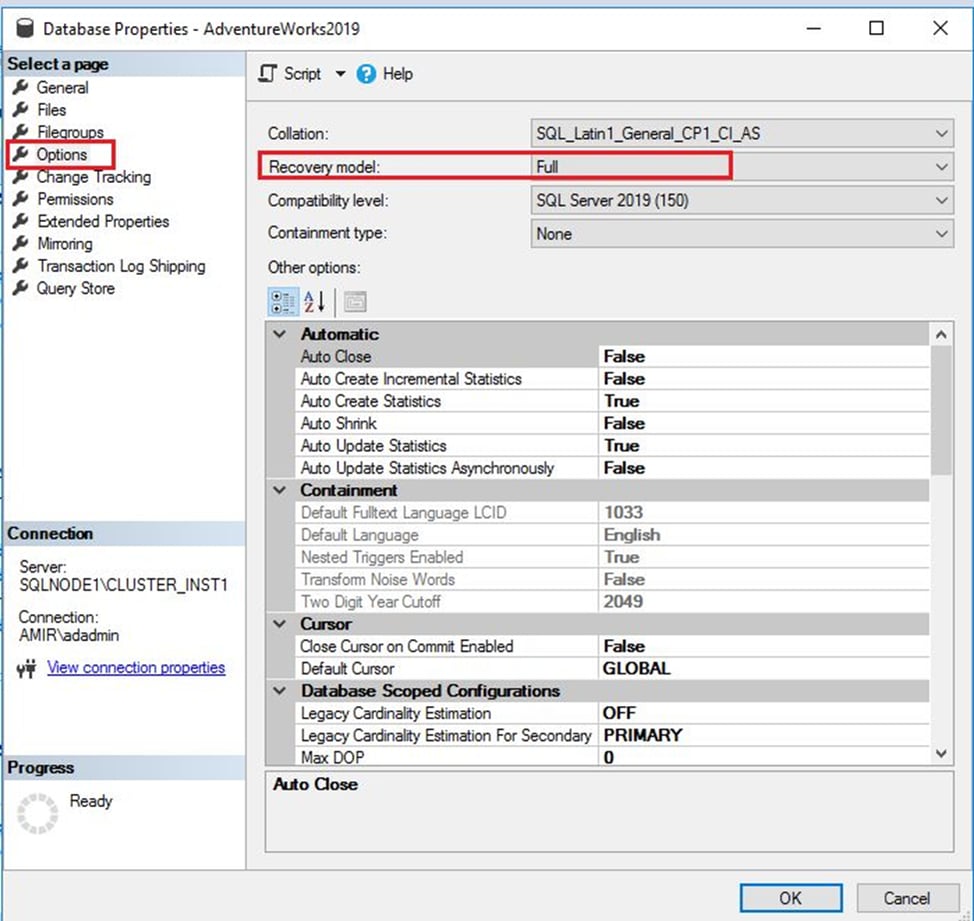Image resolution: width=974 pixels, height=921 pixels.
Task: Open the Recovery model dropdown
Action: click(x=941, y=167)
